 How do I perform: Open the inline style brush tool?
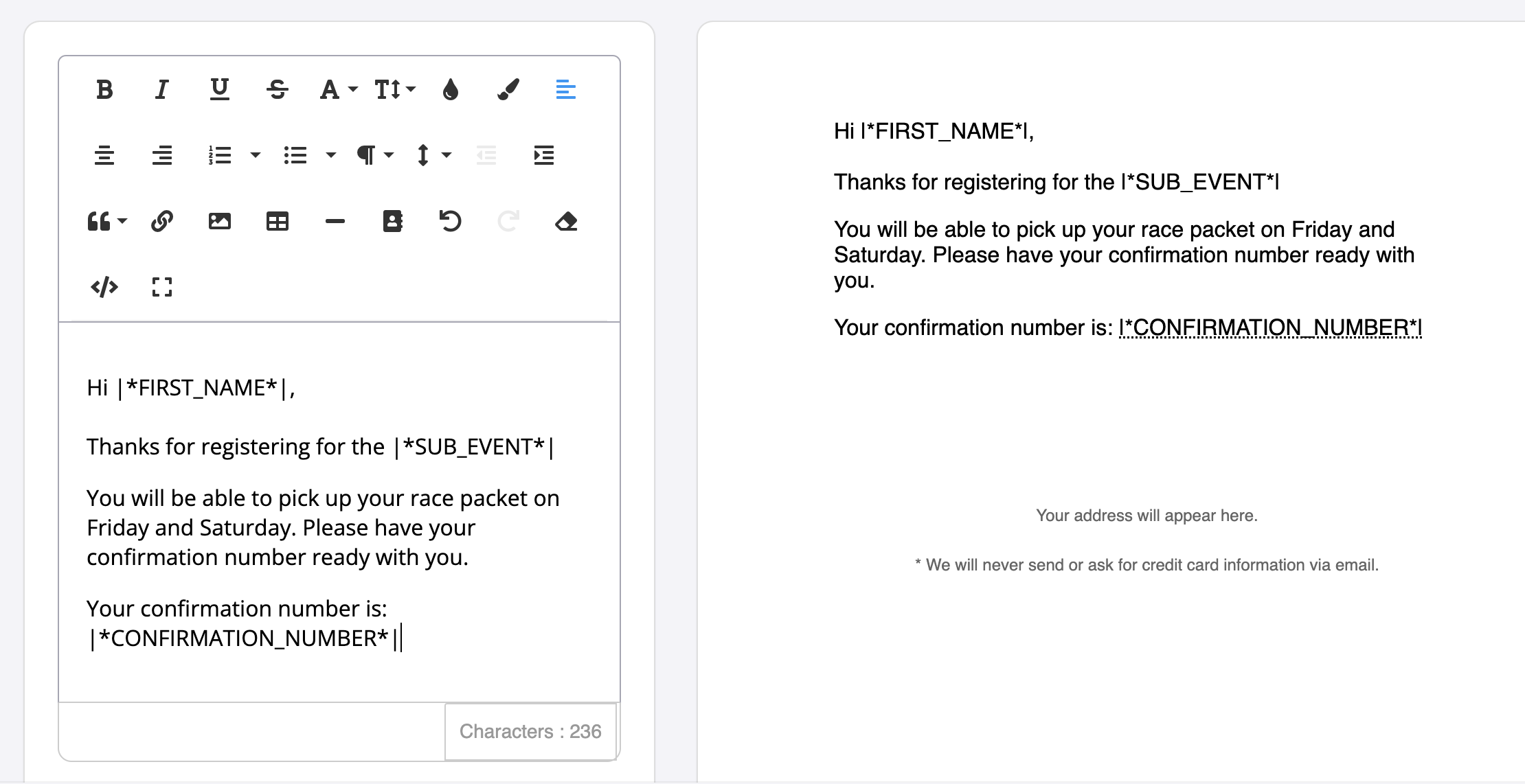coord(508,89)
